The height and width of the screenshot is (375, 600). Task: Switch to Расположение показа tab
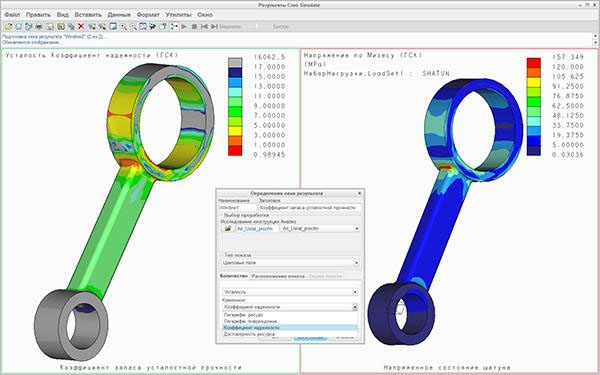(278, 276)
